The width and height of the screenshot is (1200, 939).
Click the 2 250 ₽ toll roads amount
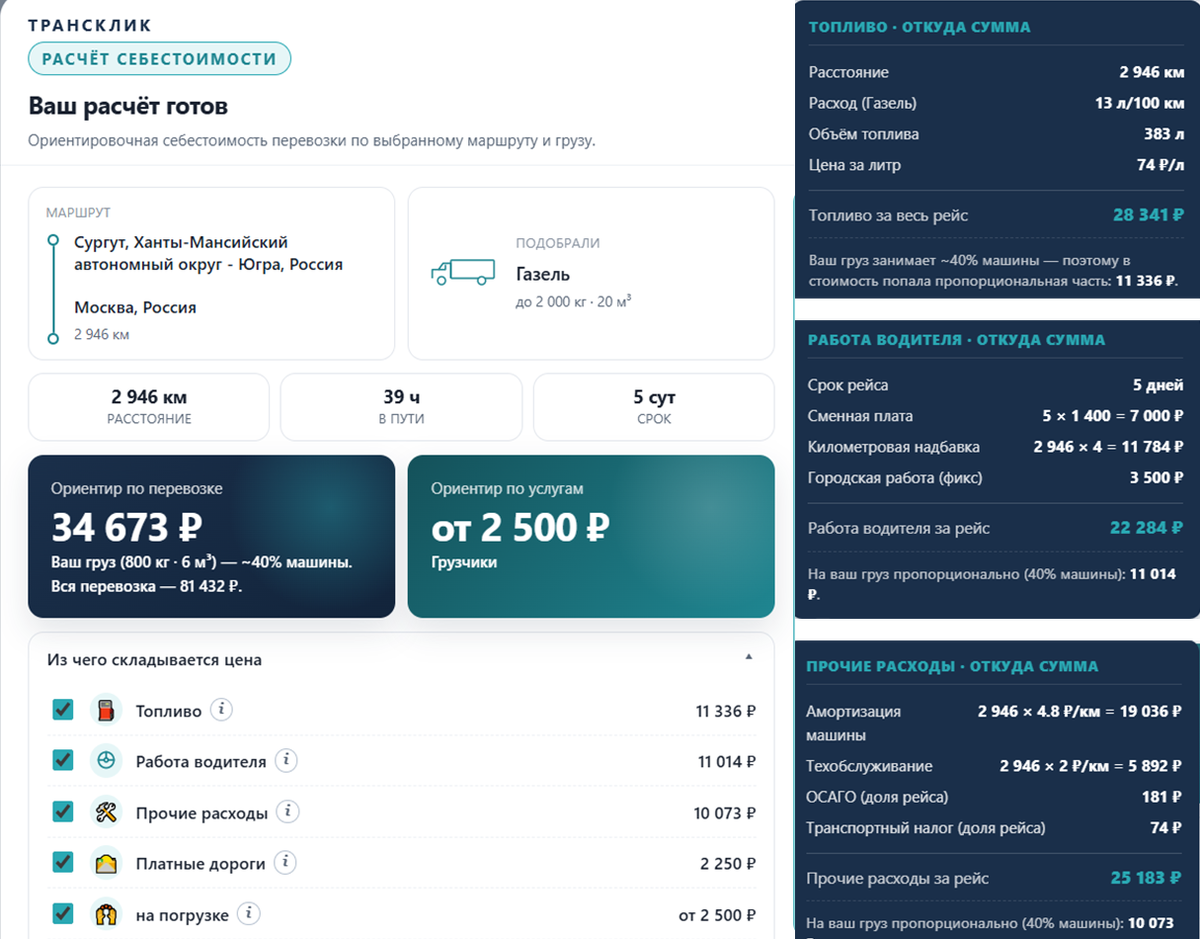coord(728,864)
